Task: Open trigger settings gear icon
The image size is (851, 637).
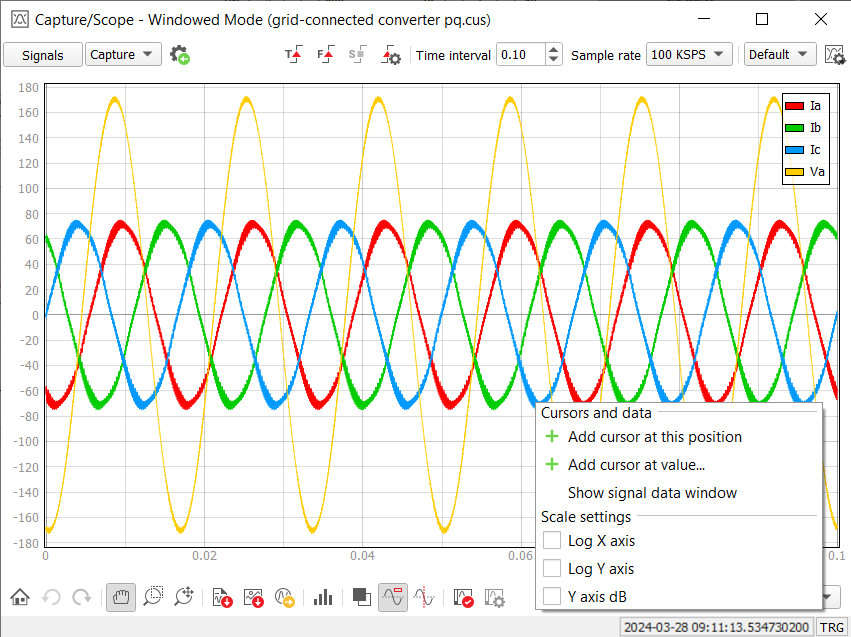Action: click(391, 56)
